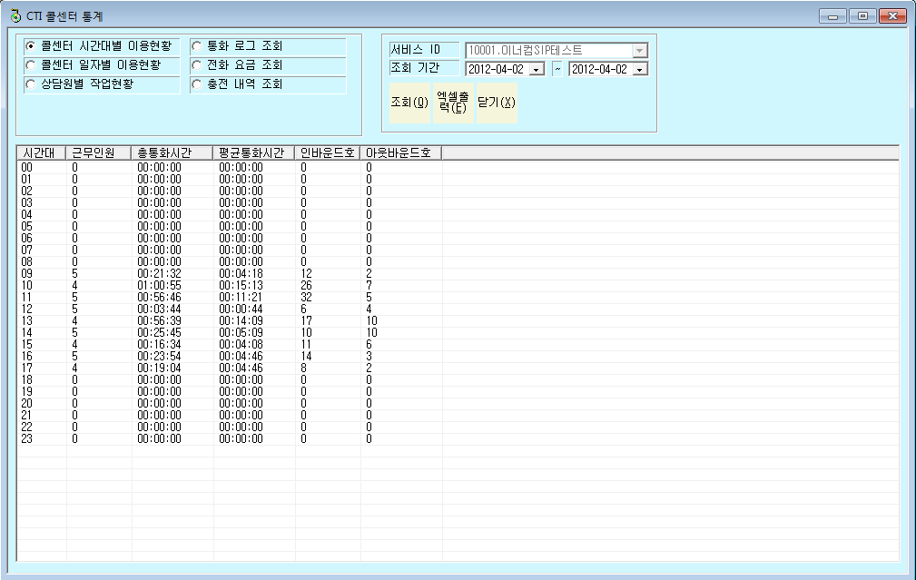The width and height of the screenshot is (916, 580).
Task: Click the 평균통화시간 column header
Action: pyautogui.click(x=254, y=153)
